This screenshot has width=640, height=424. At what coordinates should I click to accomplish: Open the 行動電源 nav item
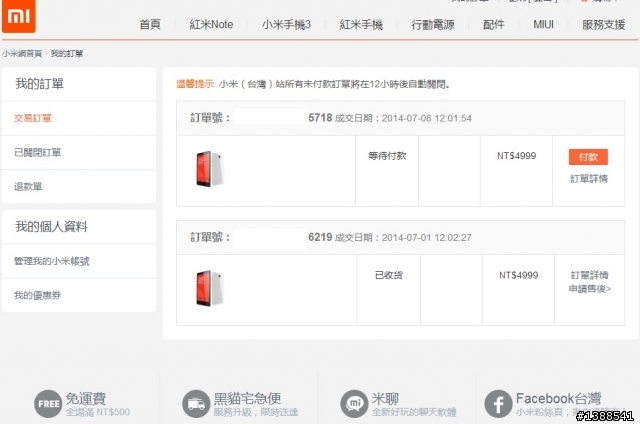(x=433, y=24)
